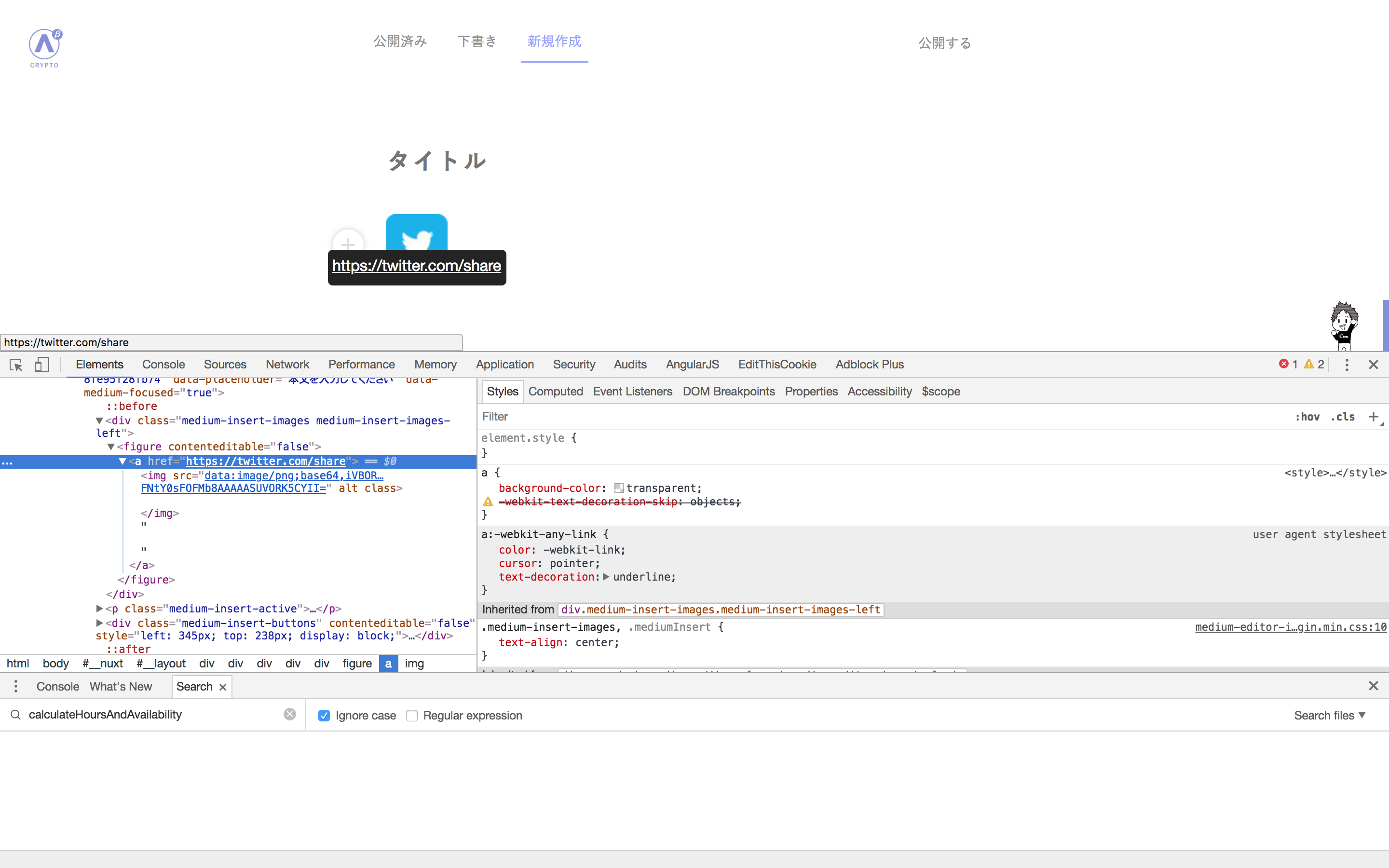Add new style rule plus icon
The height and width of the screenshot is (868, 1389).
(x=1373, y=417)
